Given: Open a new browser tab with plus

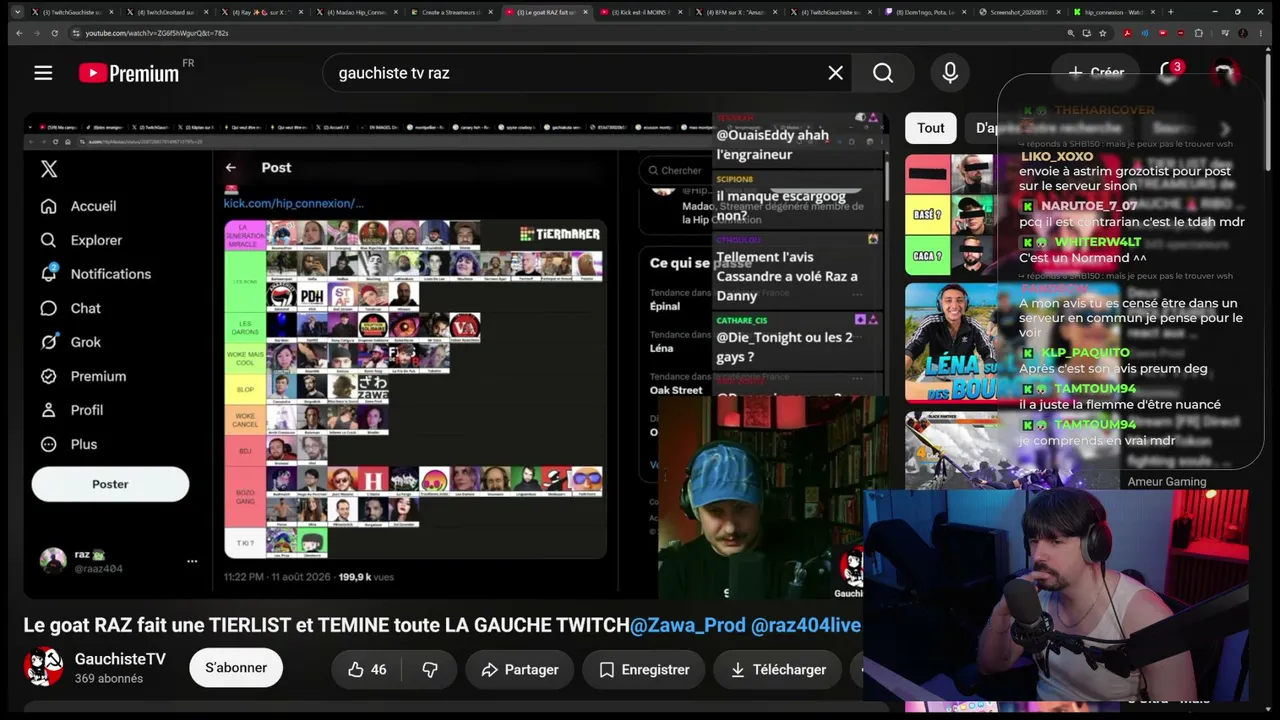Looking at the screenshot, I should 1170,12.
